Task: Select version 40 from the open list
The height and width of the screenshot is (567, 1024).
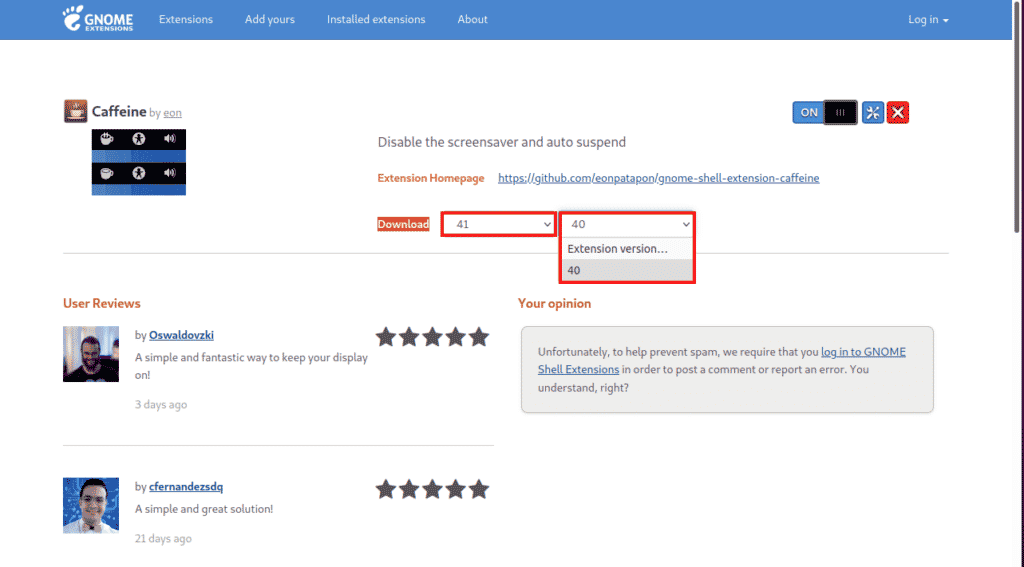Action: pos(626,270)
